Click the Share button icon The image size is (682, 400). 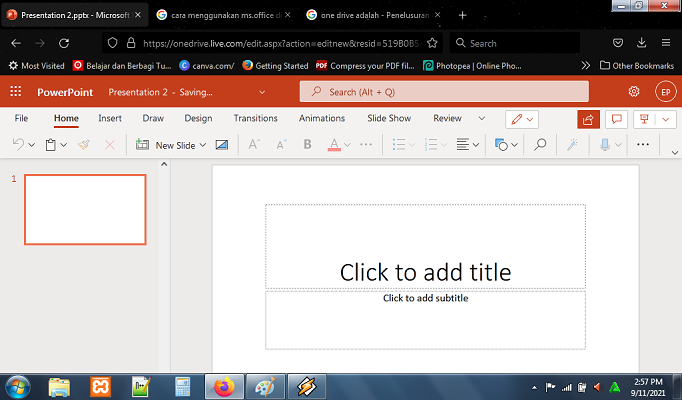tap(588, 119)
